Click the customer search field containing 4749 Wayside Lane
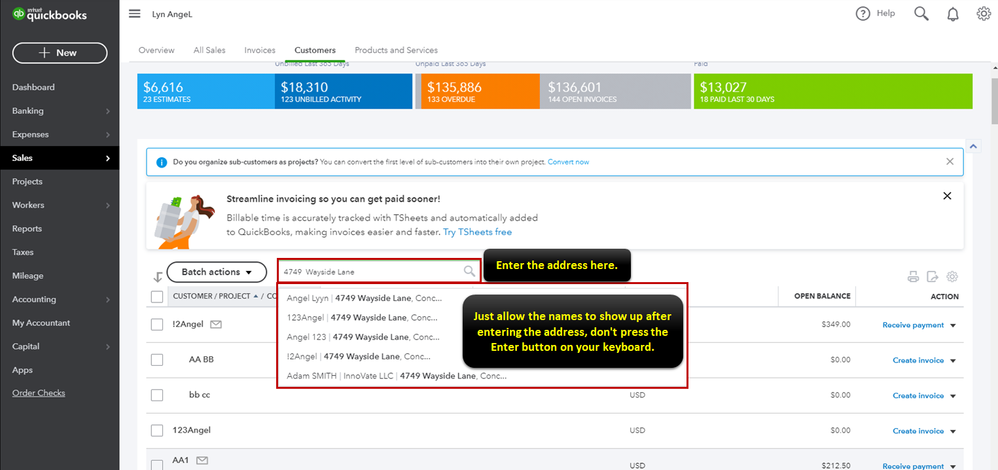This screenshot has height=470, width=998. pos(379,272)
